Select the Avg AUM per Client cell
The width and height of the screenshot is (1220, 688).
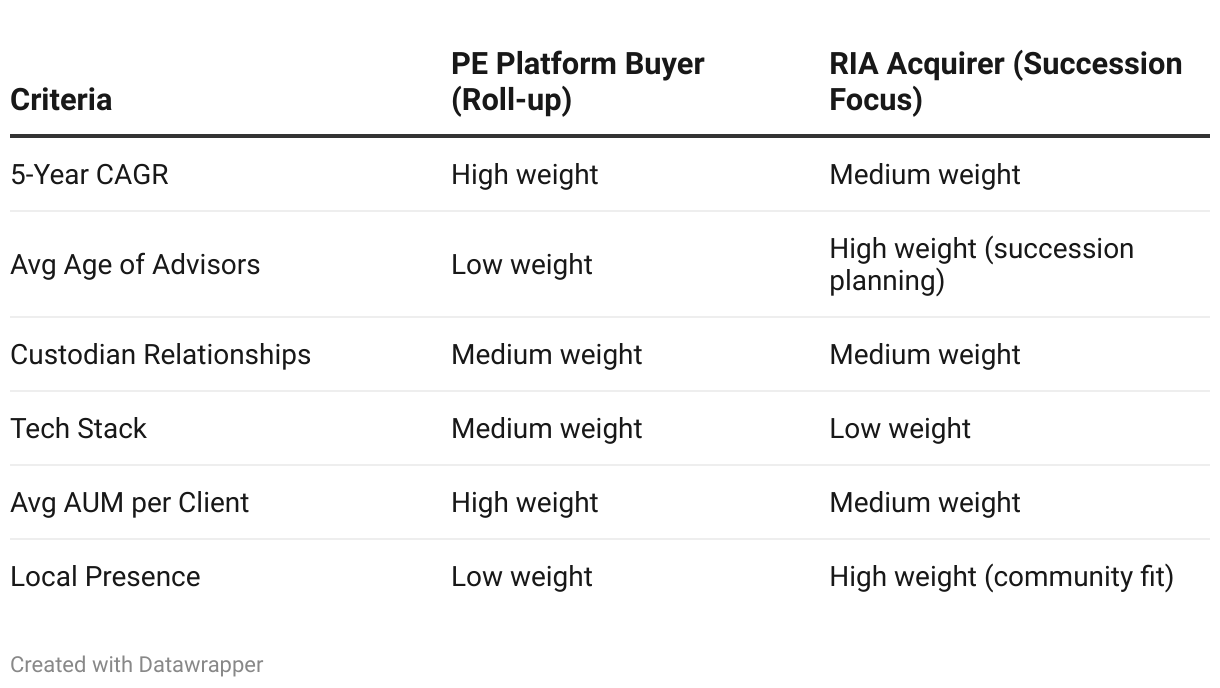(130, 502)
